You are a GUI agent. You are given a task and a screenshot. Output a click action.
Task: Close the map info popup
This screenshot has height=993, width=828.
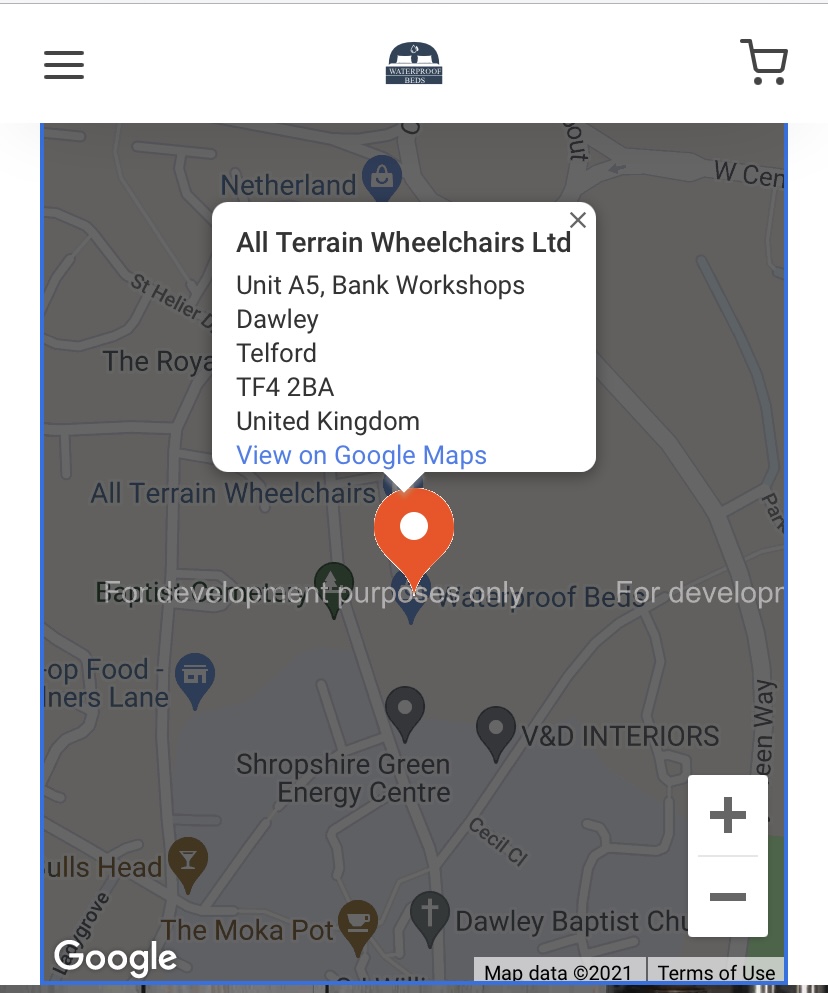[577, 221]
